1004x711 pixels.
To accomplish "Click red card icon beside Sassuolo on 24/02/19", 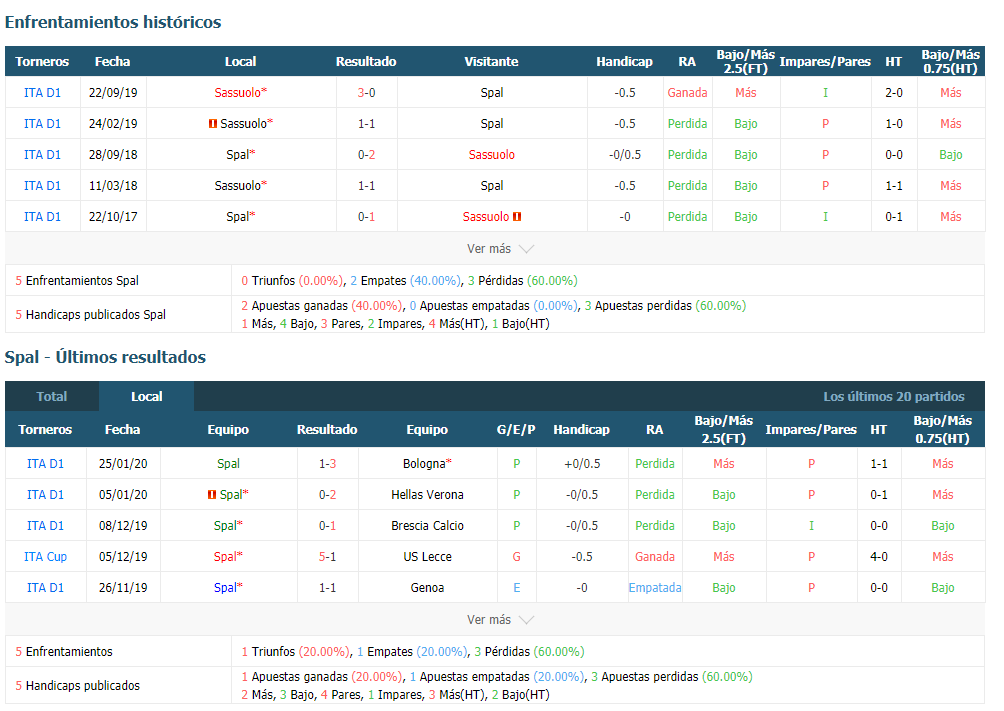I will coord(213,124).
